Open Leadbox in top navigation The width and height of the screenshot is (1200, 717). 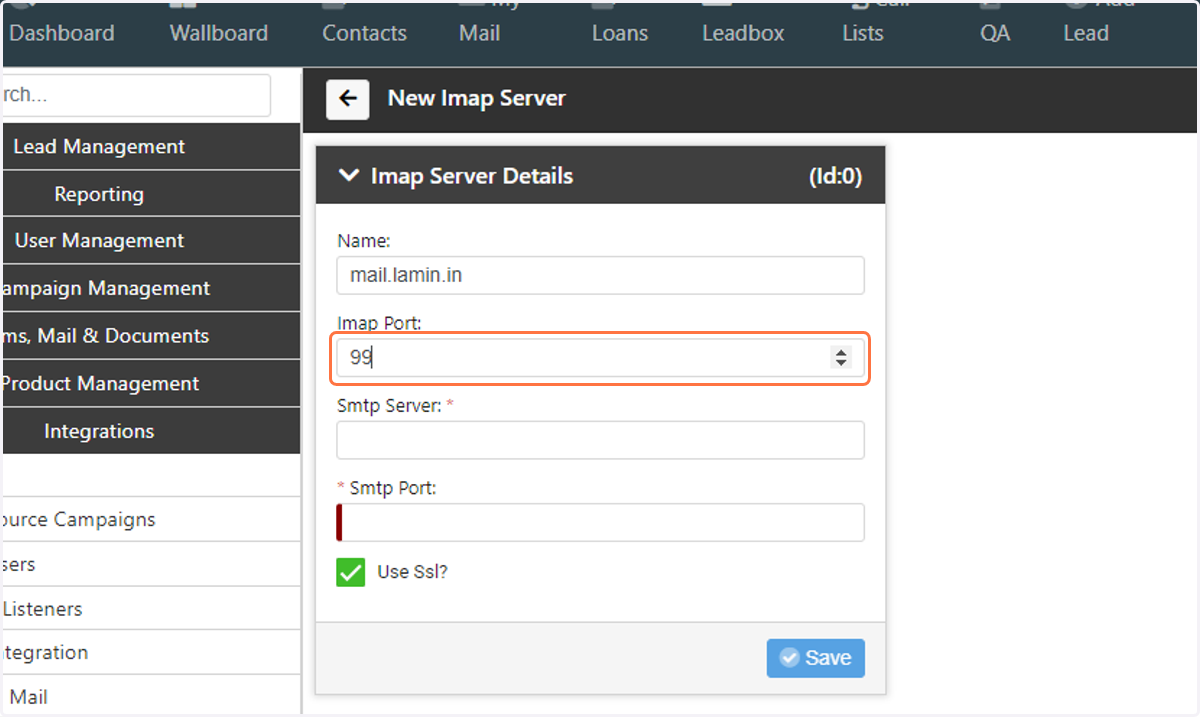point(743,33)
